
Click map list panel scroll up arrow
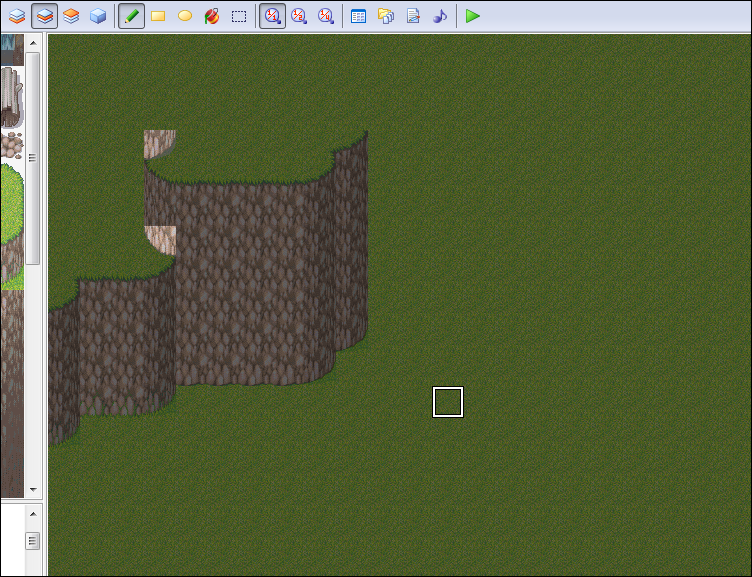pyautogui.click(x=33, y=514)
